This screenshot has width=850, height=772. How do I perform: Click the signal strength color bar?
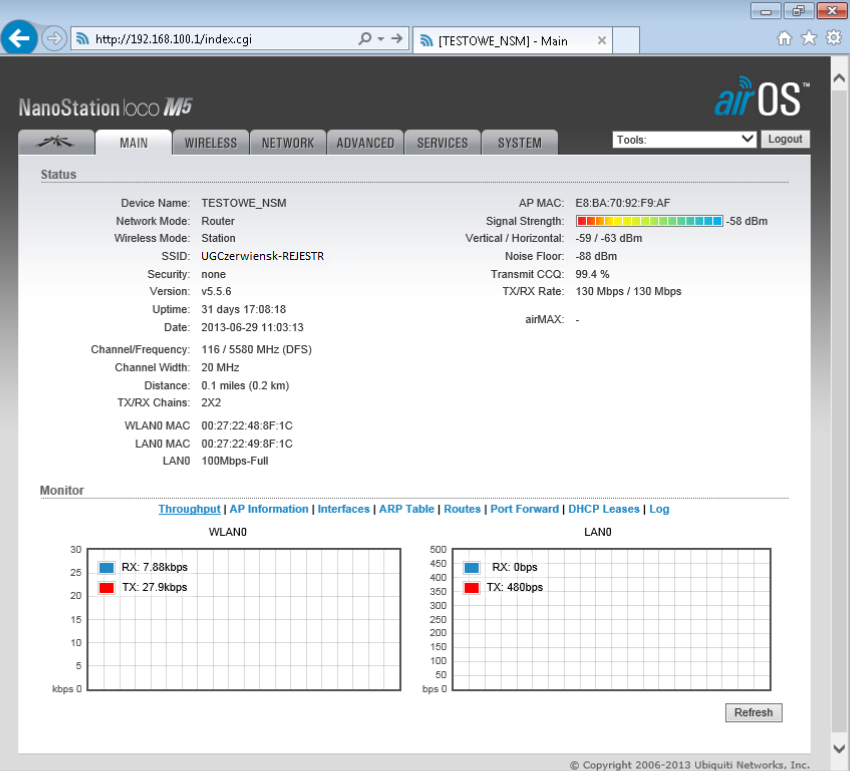[x=649, y=221]
